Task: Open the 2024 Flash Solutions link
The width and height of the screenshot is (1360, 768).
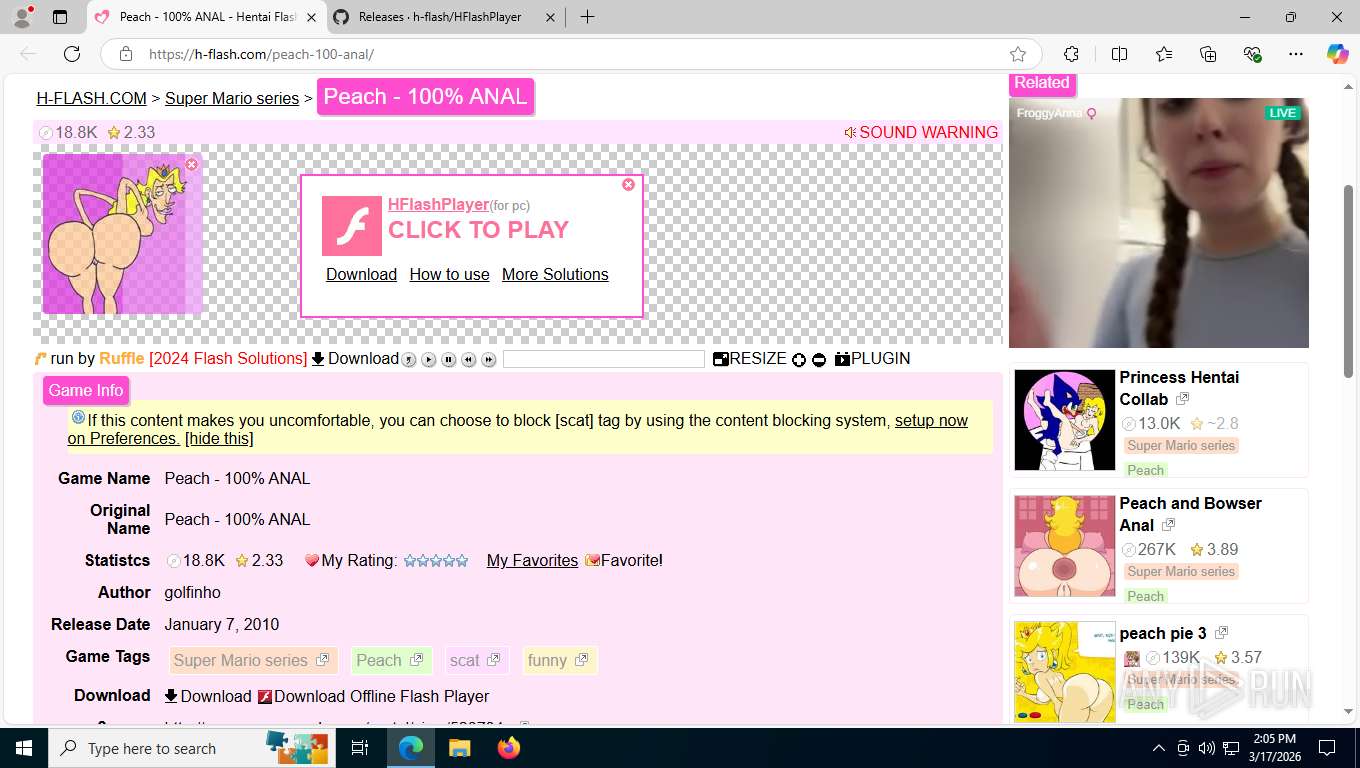Action: pos(228,358)
